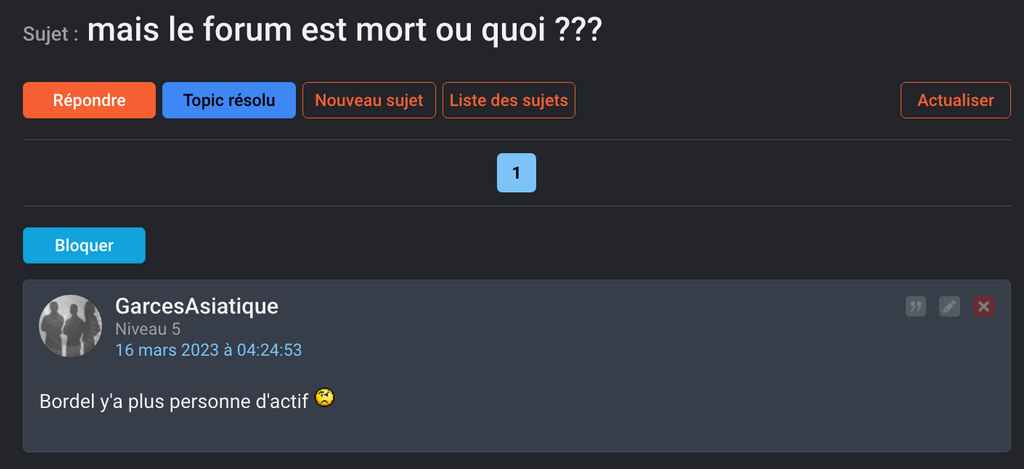Viewport: 1024px width, 469px height.
Task: Click the post header bar beside the username
Action: point(600,320)
